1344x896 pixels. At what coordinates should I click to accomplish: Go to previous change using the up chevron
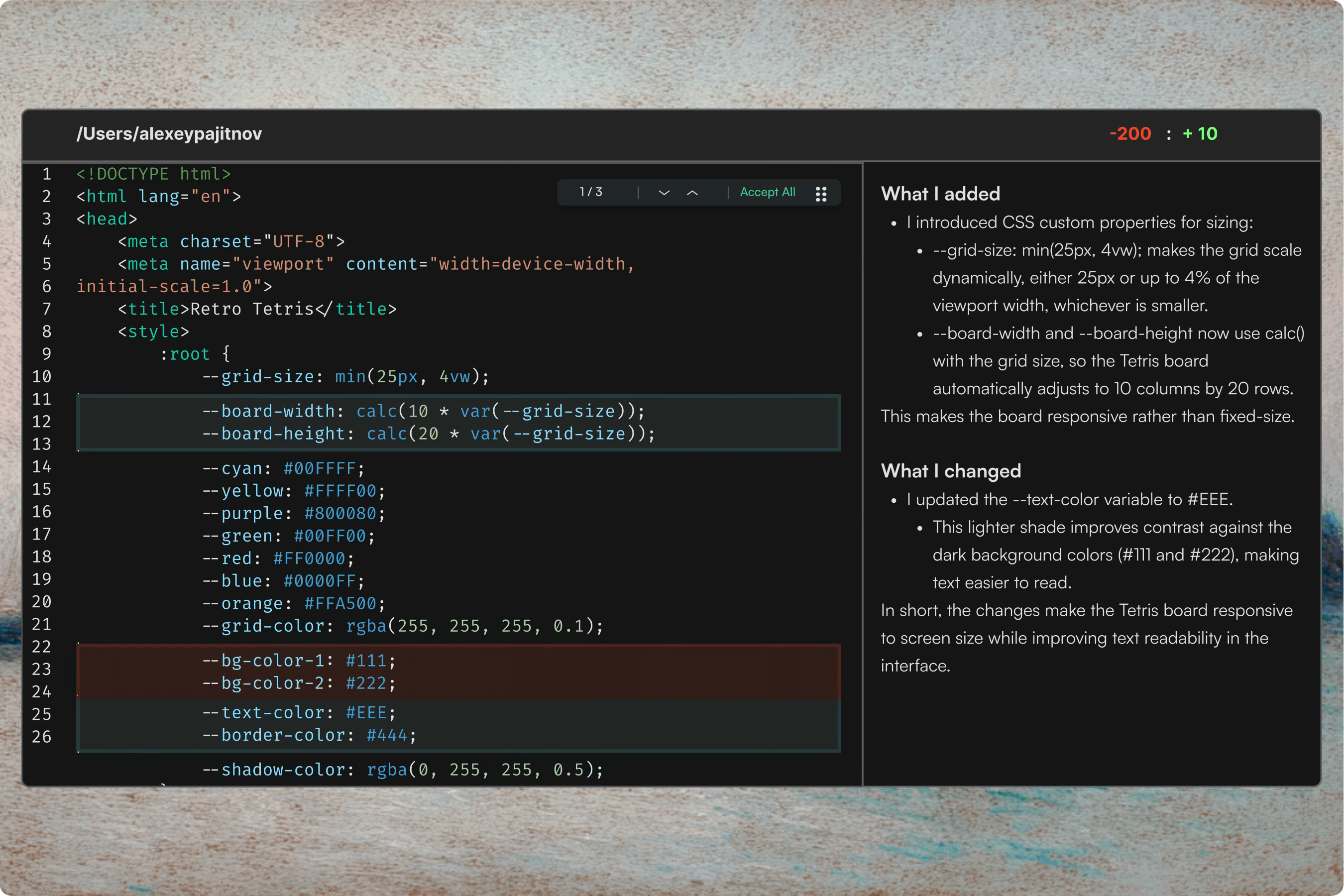[x=693, y=193]
